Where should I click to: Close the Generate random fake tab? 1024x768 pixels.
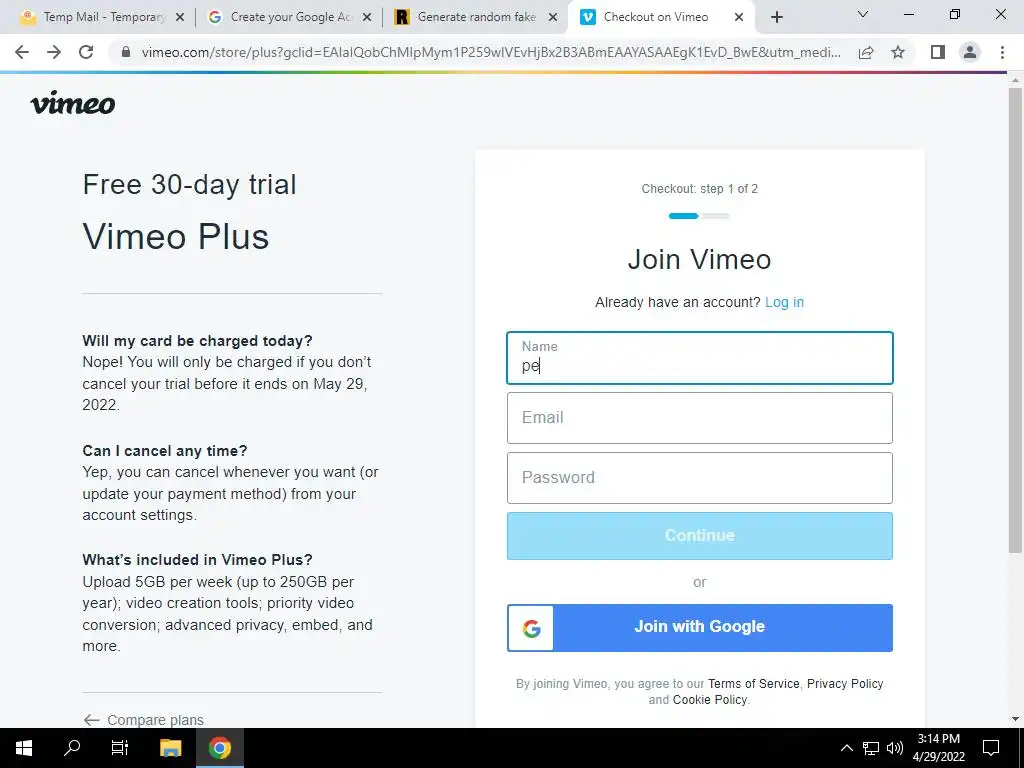[553, 18]
